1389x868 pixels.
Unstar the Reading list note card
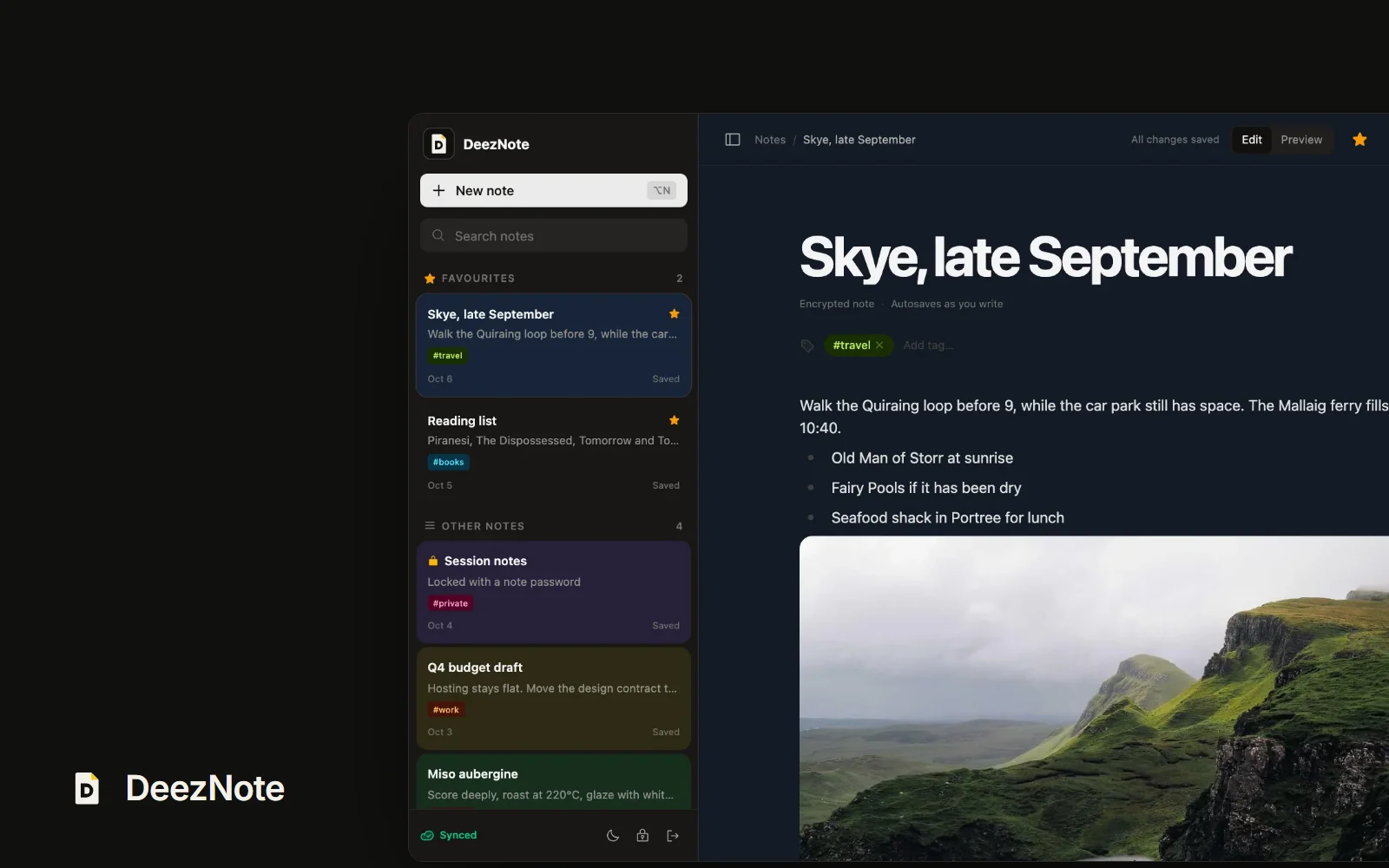(x=675, y=420)
